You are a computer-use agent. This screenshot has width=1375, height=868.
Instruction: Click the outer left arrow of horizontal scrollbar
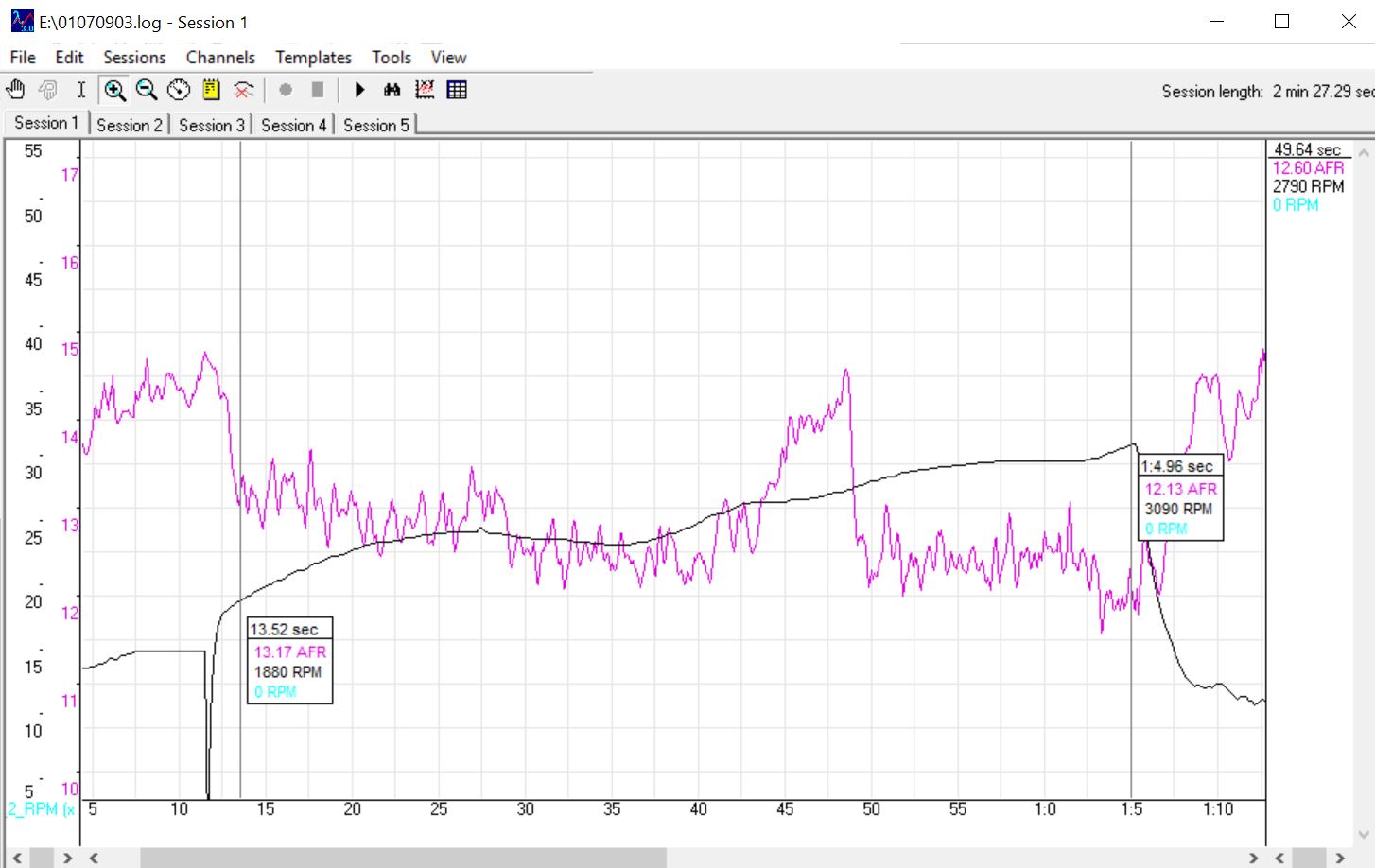(16, 858)
